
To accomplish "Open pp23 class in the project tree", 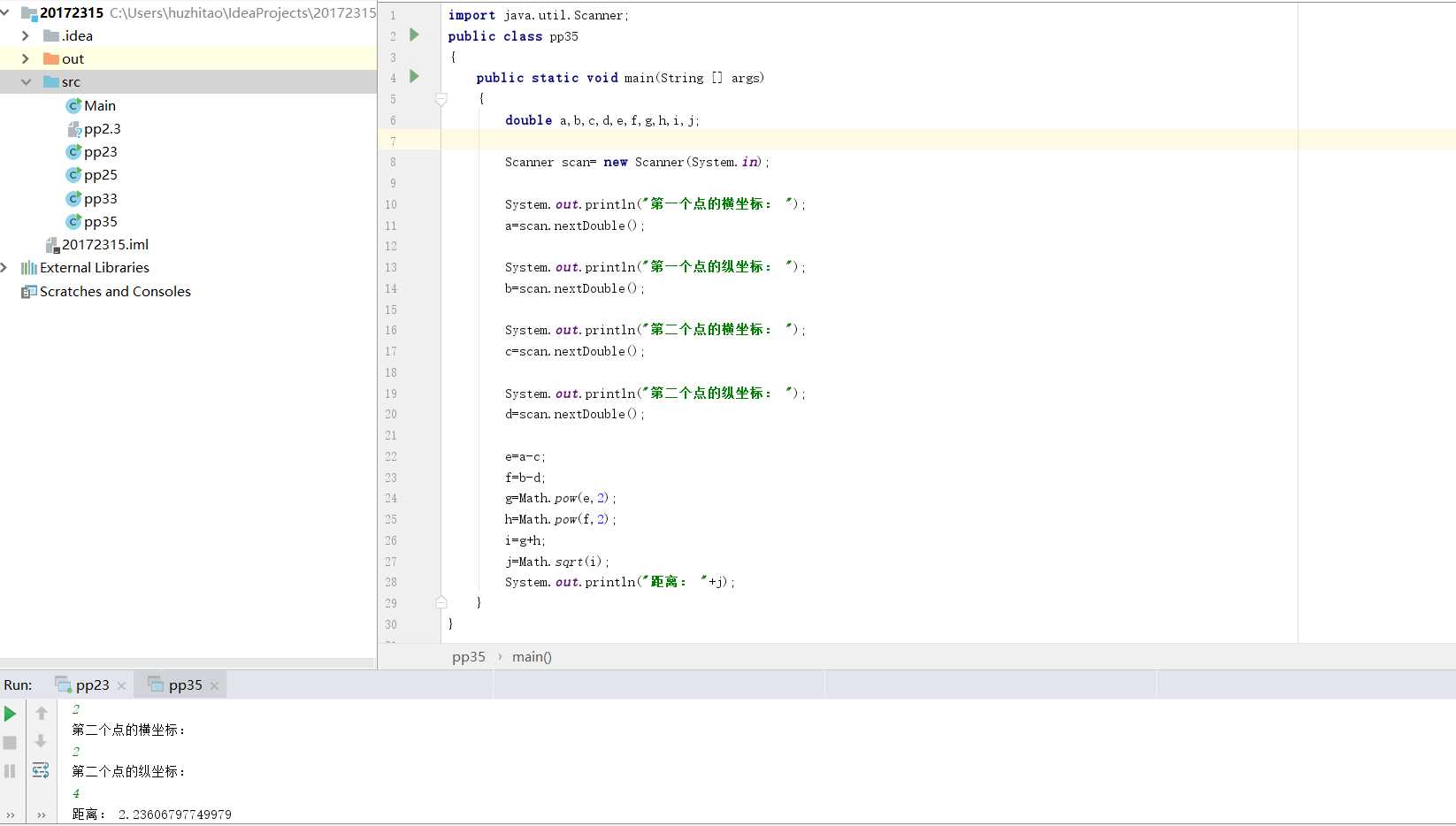I will (x=101, y=152).
